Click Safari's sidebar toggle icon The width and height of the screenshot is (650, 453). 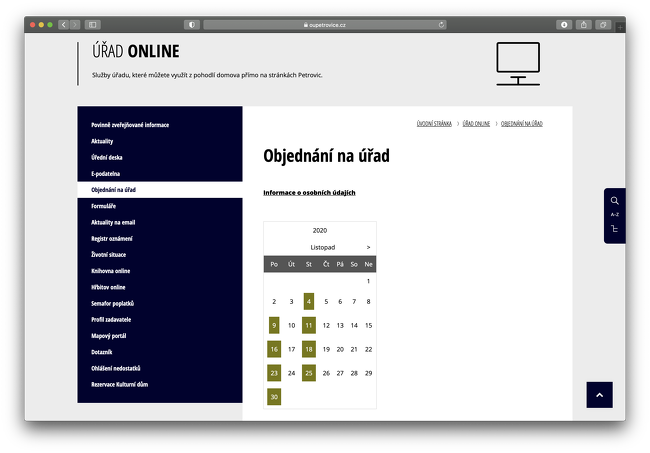point(92,24)
